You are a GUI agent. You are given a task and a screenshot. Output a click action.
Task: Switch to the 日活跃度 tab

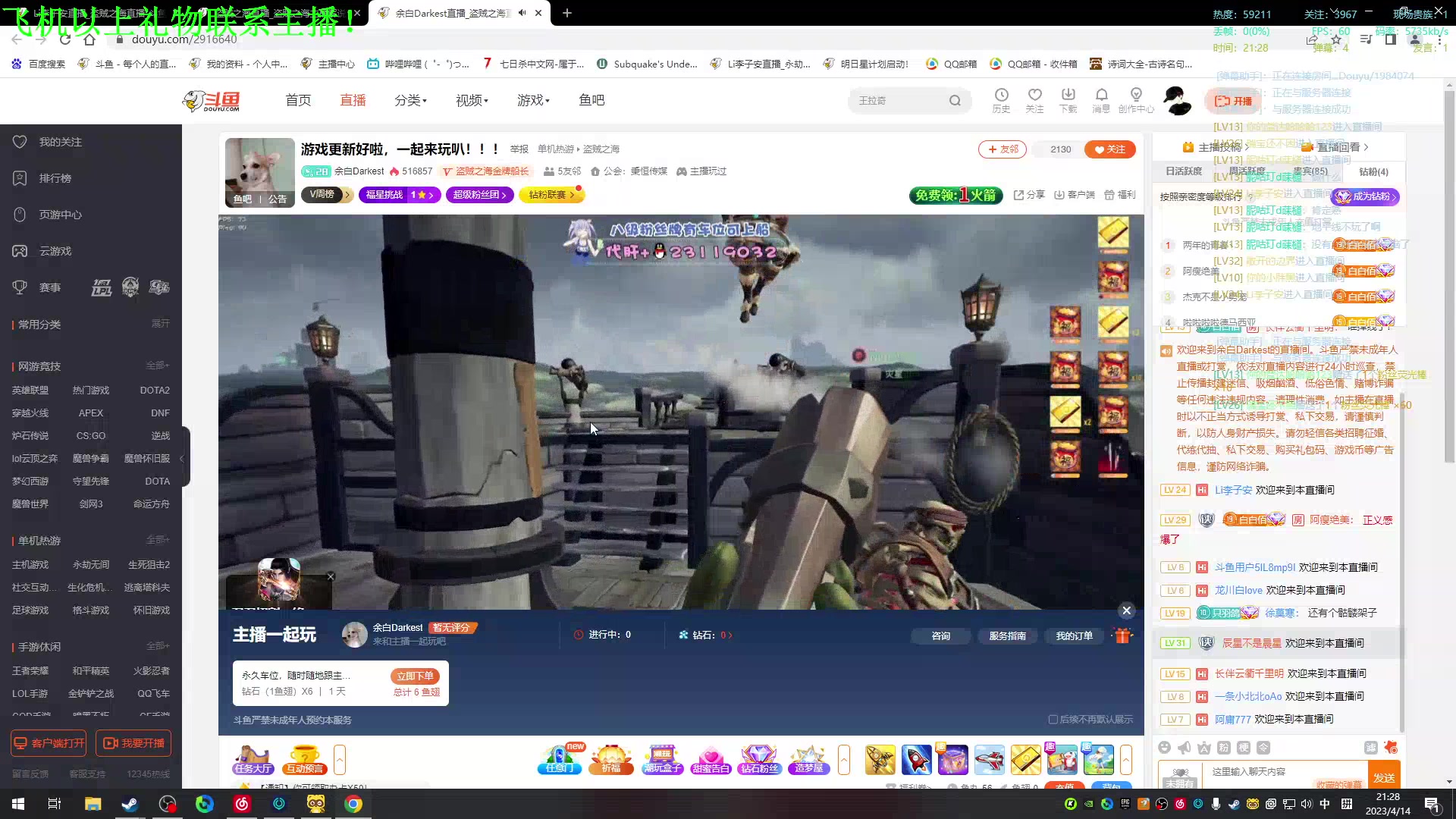tap(1184, 171)
